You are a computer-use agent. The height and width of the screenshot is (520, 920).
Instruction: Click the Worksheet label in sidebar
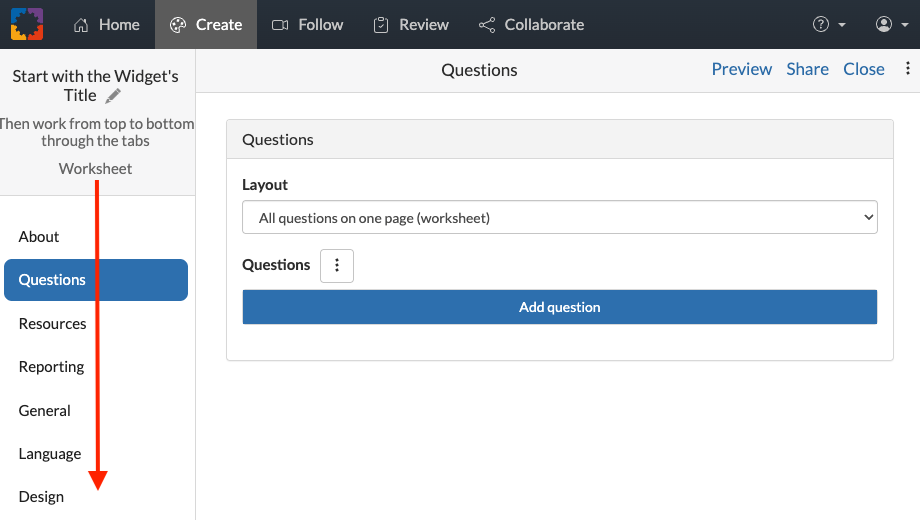tap(95, 168)
